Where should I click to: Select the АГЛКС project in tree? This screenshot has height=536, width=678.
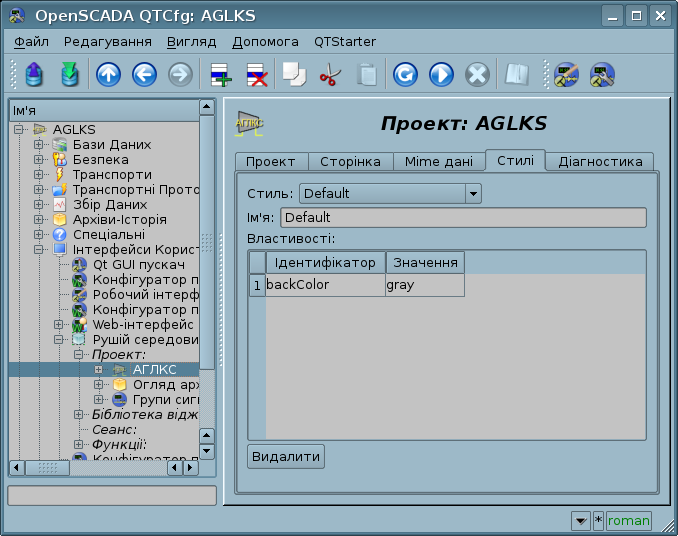point(154,370)
